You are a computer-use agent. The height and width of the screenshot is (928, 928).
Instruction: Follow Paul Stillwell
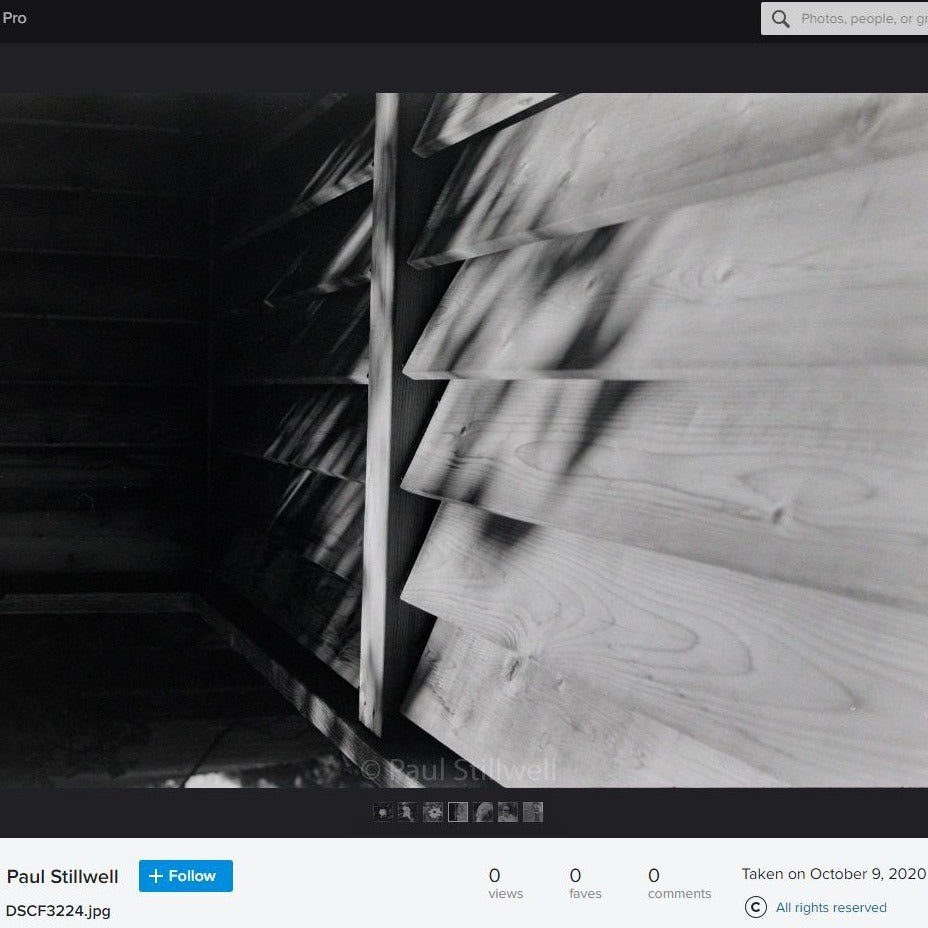[185, 876]
